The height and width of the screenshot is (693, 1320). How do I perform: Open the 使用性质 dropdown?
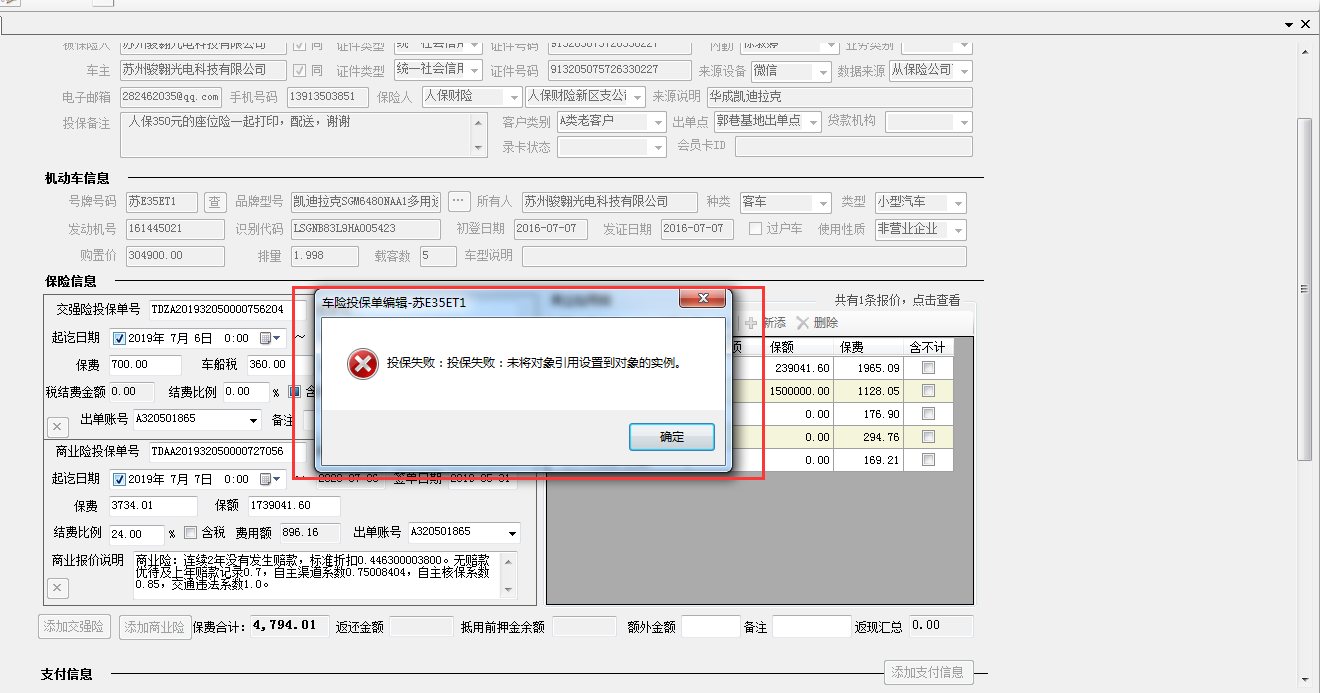[958, 230]
